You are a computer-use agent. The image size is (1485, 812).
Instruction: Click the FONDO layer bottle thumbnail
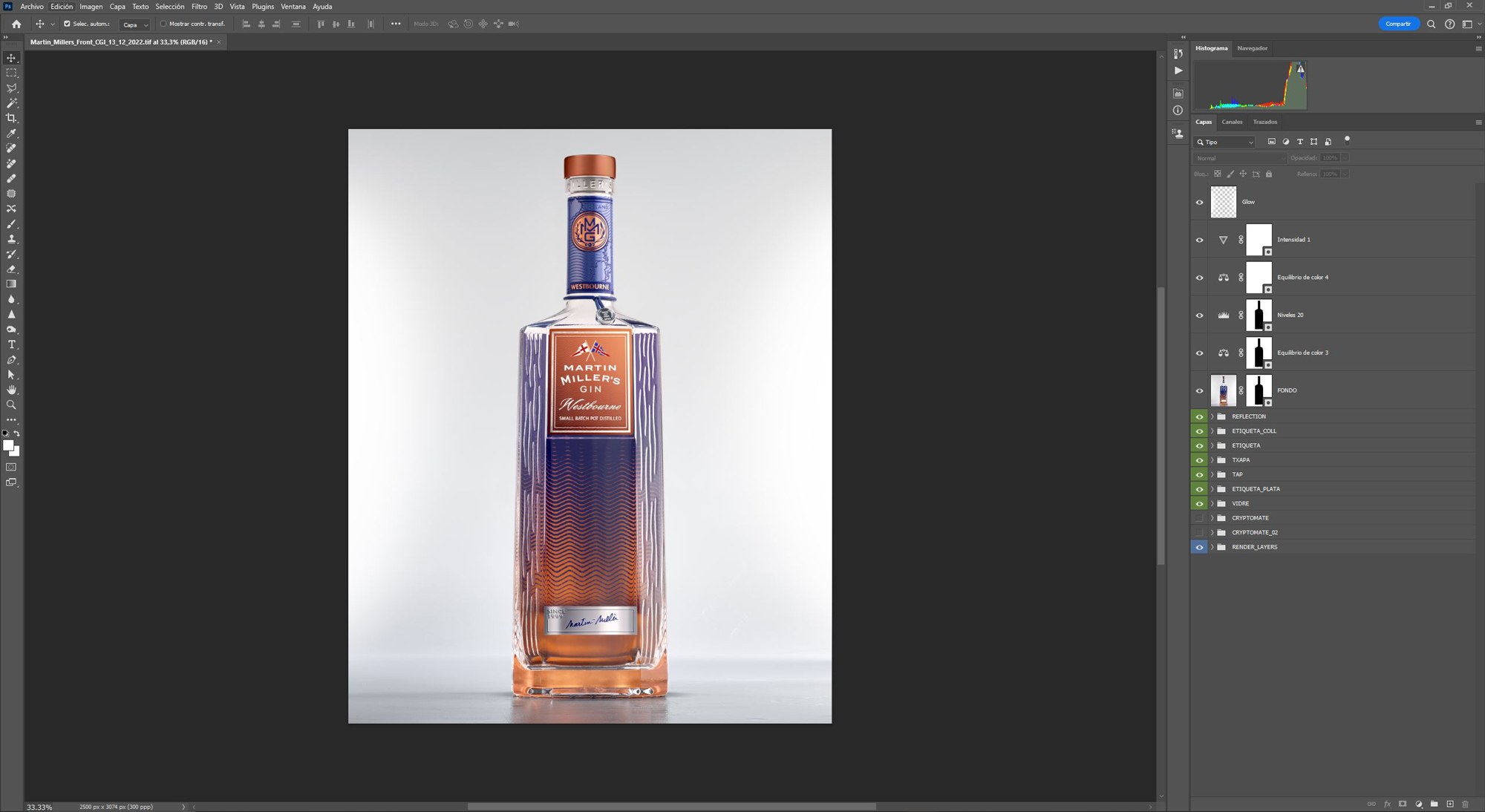click(x=1224, y=390)
